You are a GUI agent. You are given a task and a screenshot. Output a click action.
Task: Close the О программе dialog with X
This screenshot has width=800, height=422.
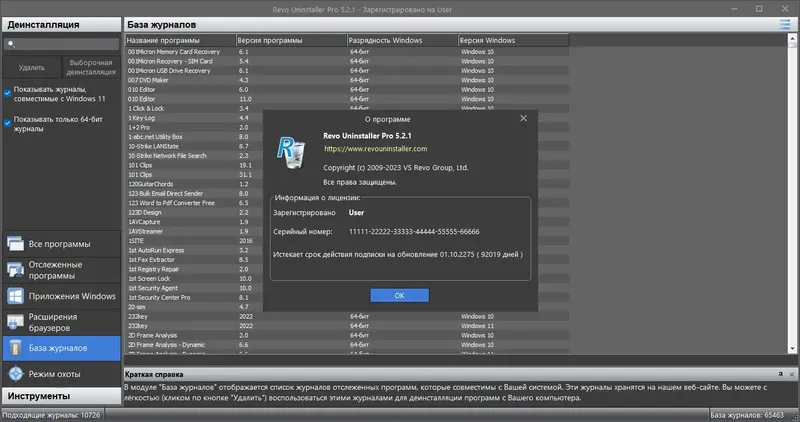point(523,118)
